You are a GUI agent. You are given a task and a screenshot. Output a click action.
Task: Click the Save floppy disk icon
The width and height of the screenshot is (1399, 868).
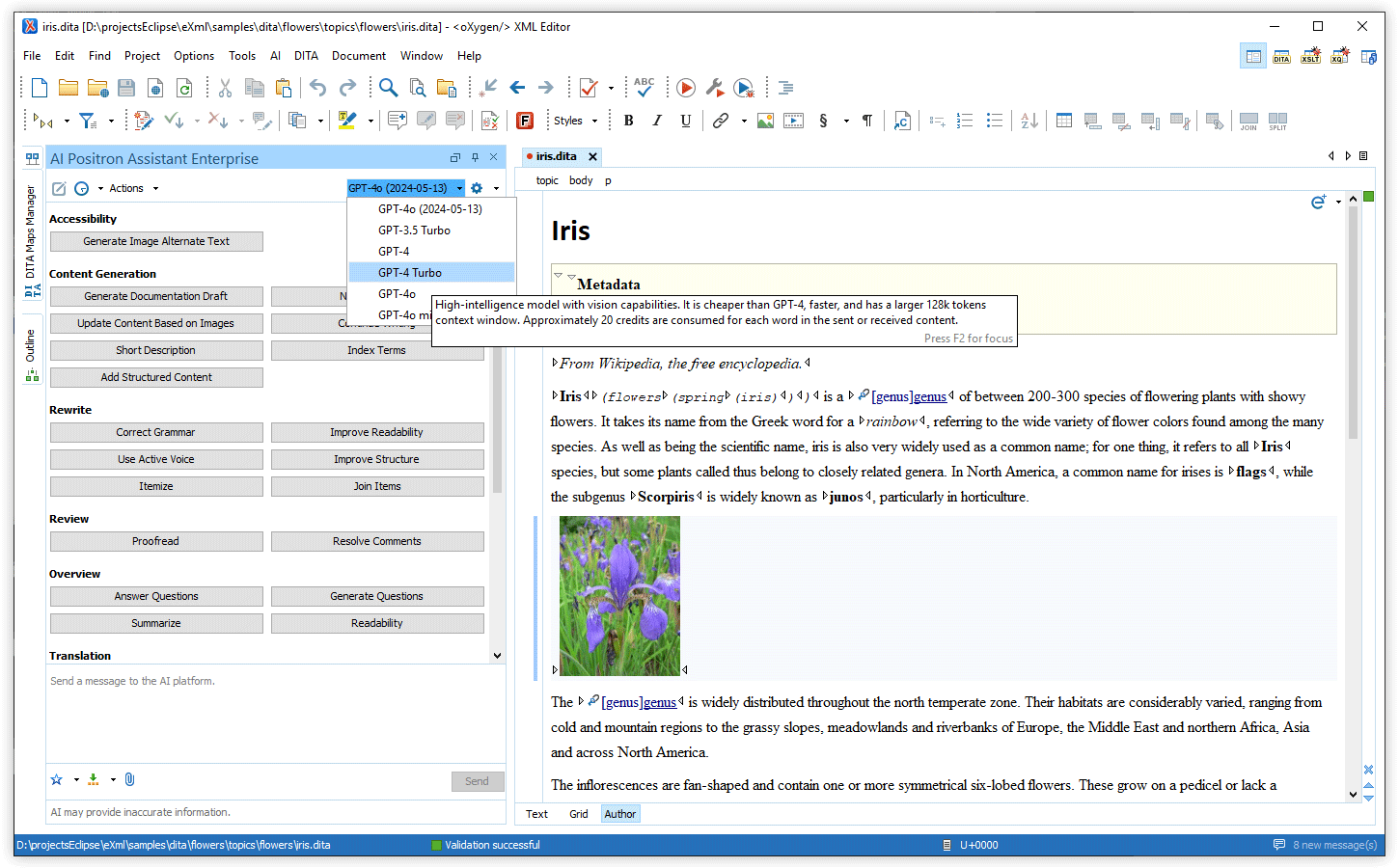click(126, 88)
